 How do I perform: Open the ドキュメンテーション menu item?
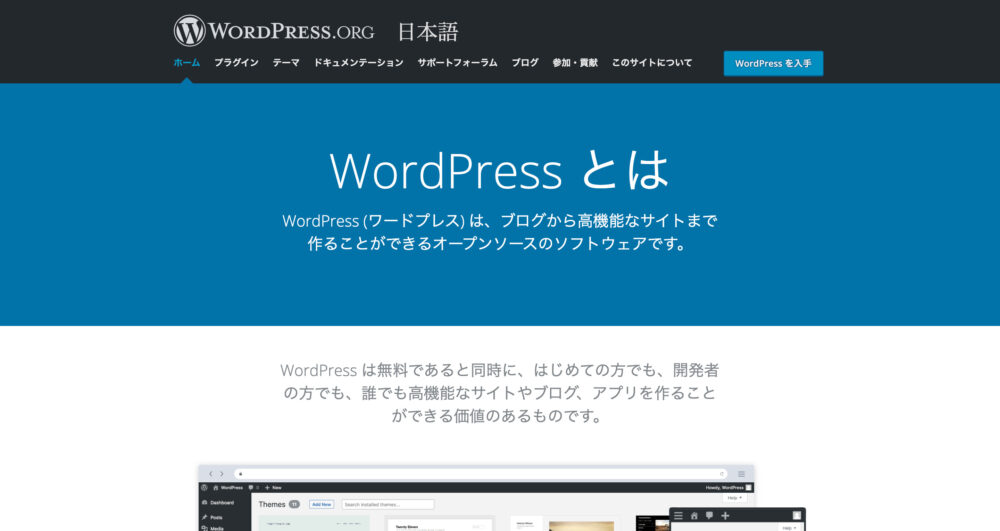[x=358, y=62]
